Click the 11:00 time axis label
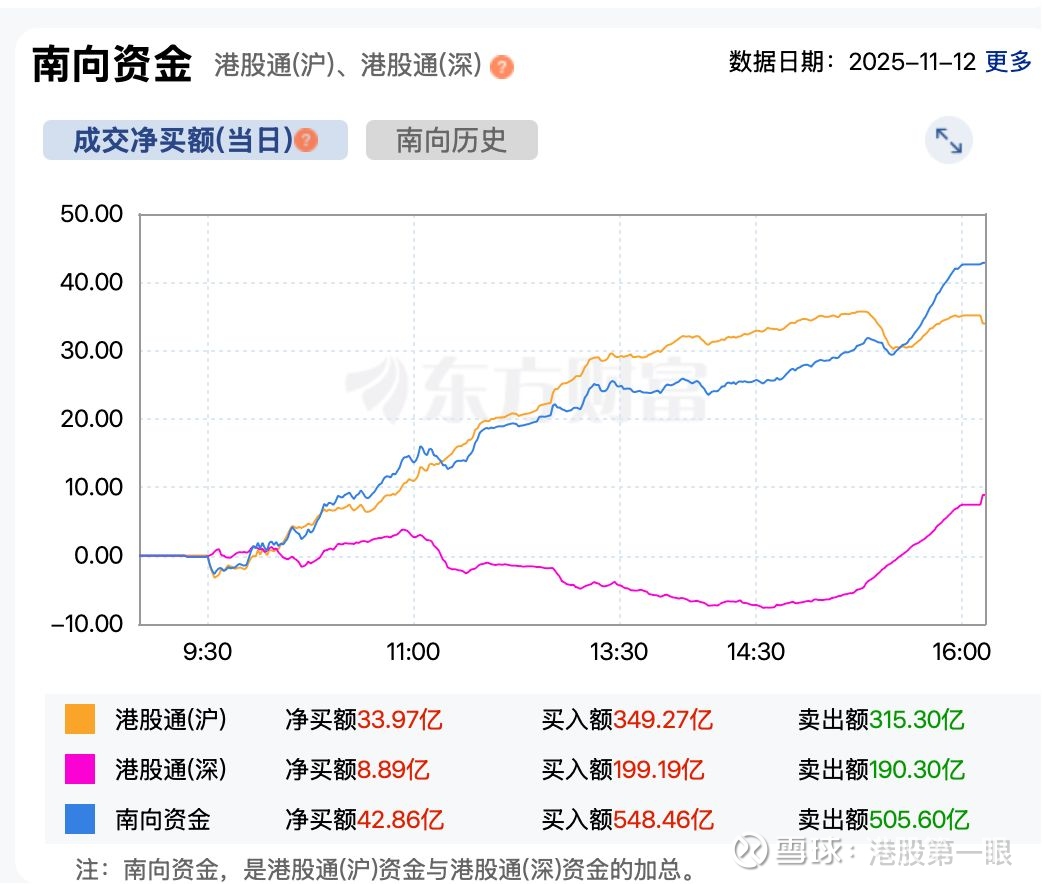The image size is (1042, 884). point(413,652)
